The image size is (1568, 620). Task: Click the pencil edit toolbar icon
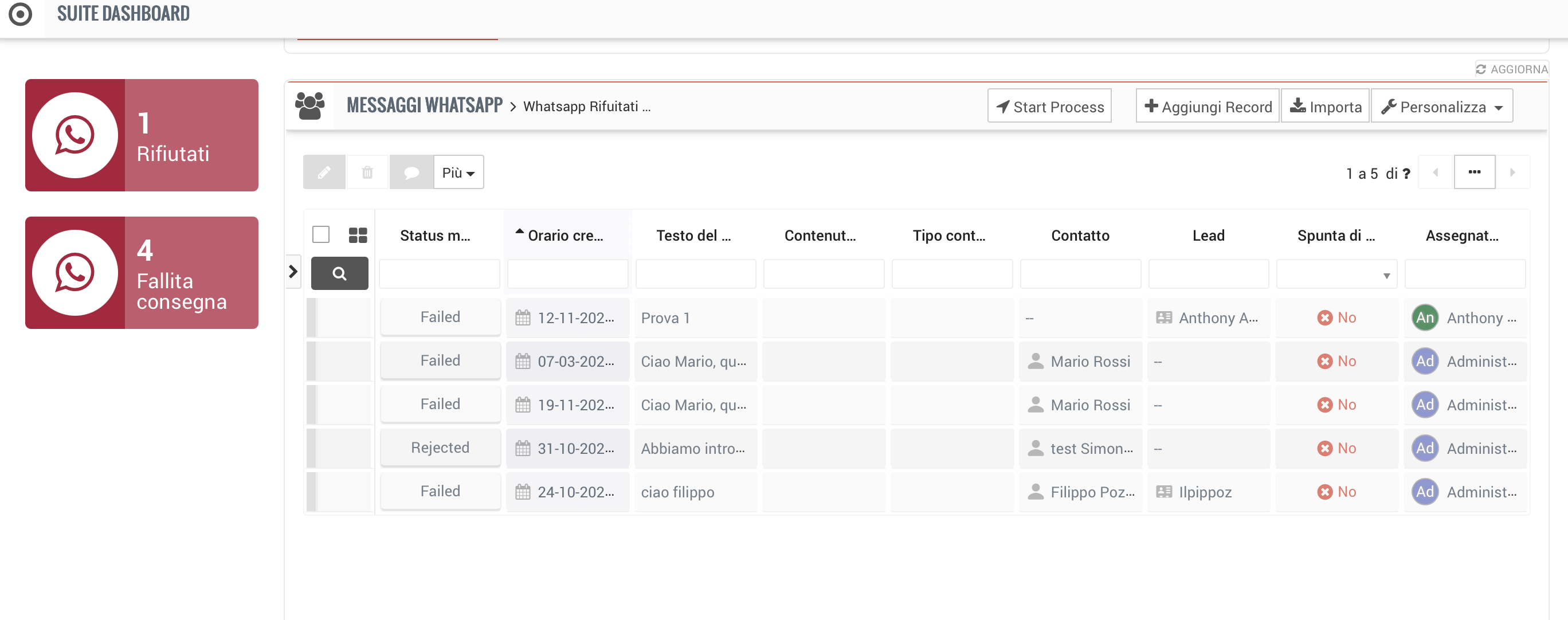pyautogui.click(x=324, y=172)
